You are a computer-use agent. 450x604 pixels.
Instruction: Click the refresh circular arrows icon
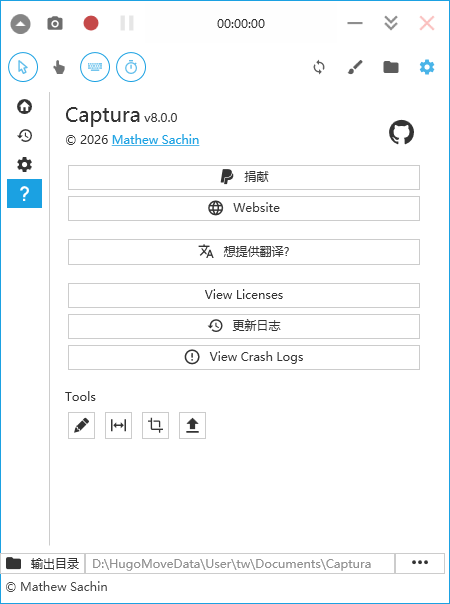pos(319,67)
